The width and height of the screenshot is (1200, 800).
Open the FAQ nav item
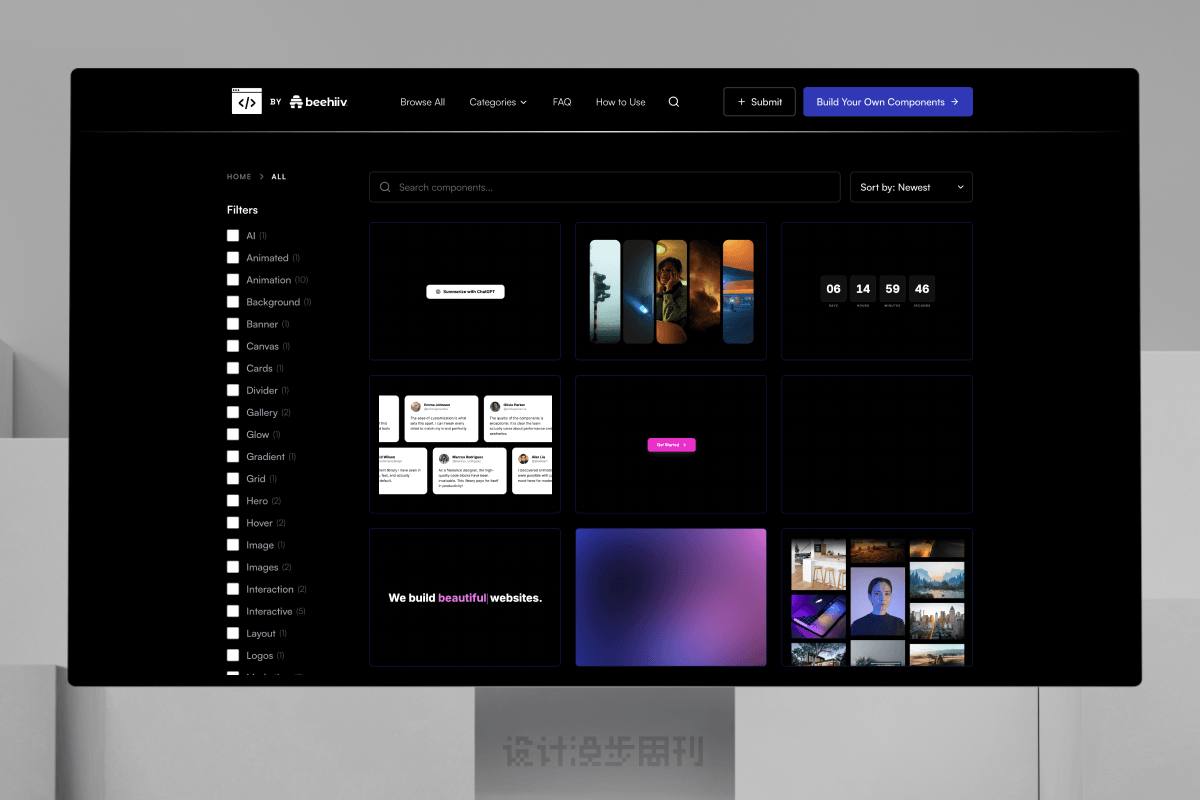pyautogui.click(x=562, y=102)
